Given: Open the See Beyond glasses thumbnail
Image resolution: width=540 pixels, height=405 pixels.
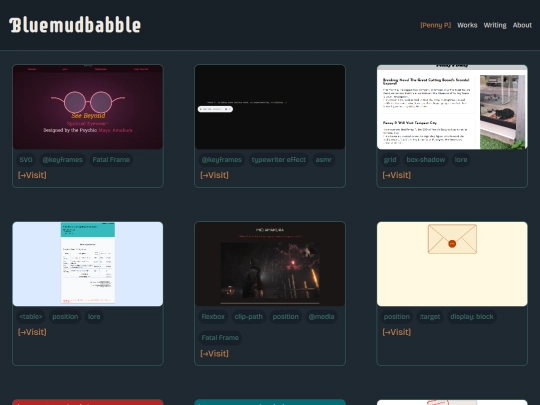Looking at the screenshot, I should click(88, 107).
